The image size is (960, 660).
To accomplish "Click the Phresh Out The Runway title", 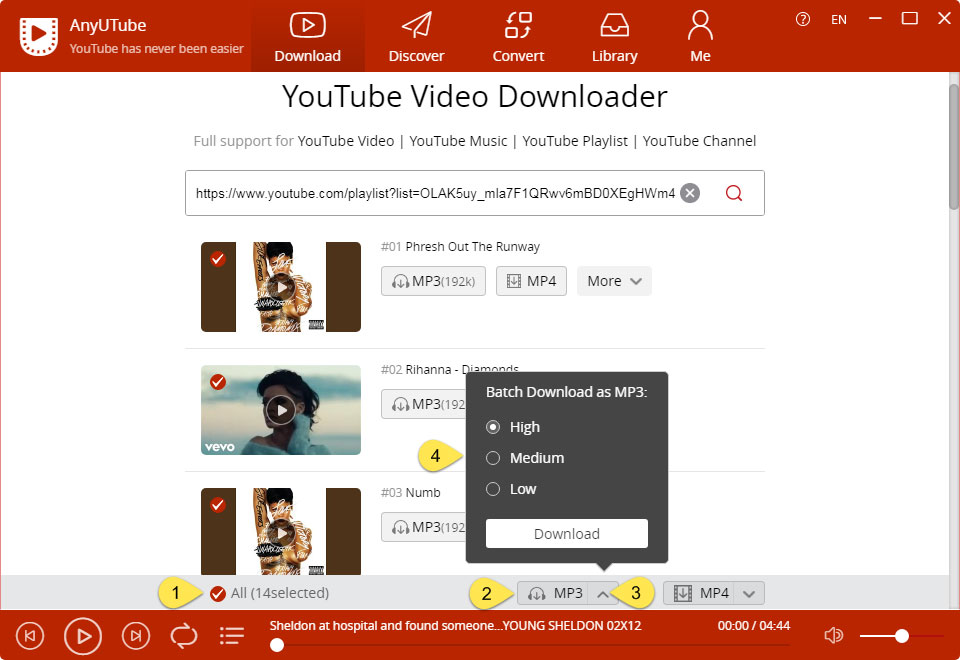I will pyautogui.click(x=473, y=247).
